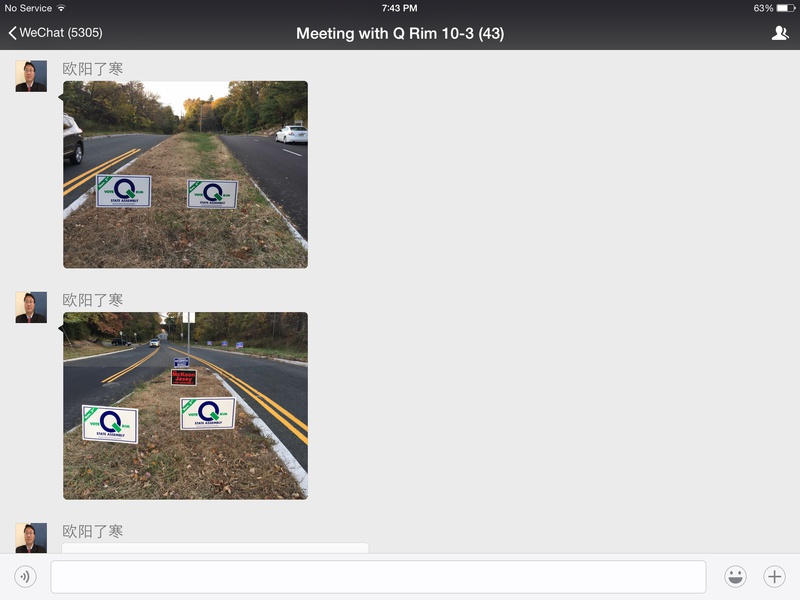Focus the message text input field

point(378,577)
